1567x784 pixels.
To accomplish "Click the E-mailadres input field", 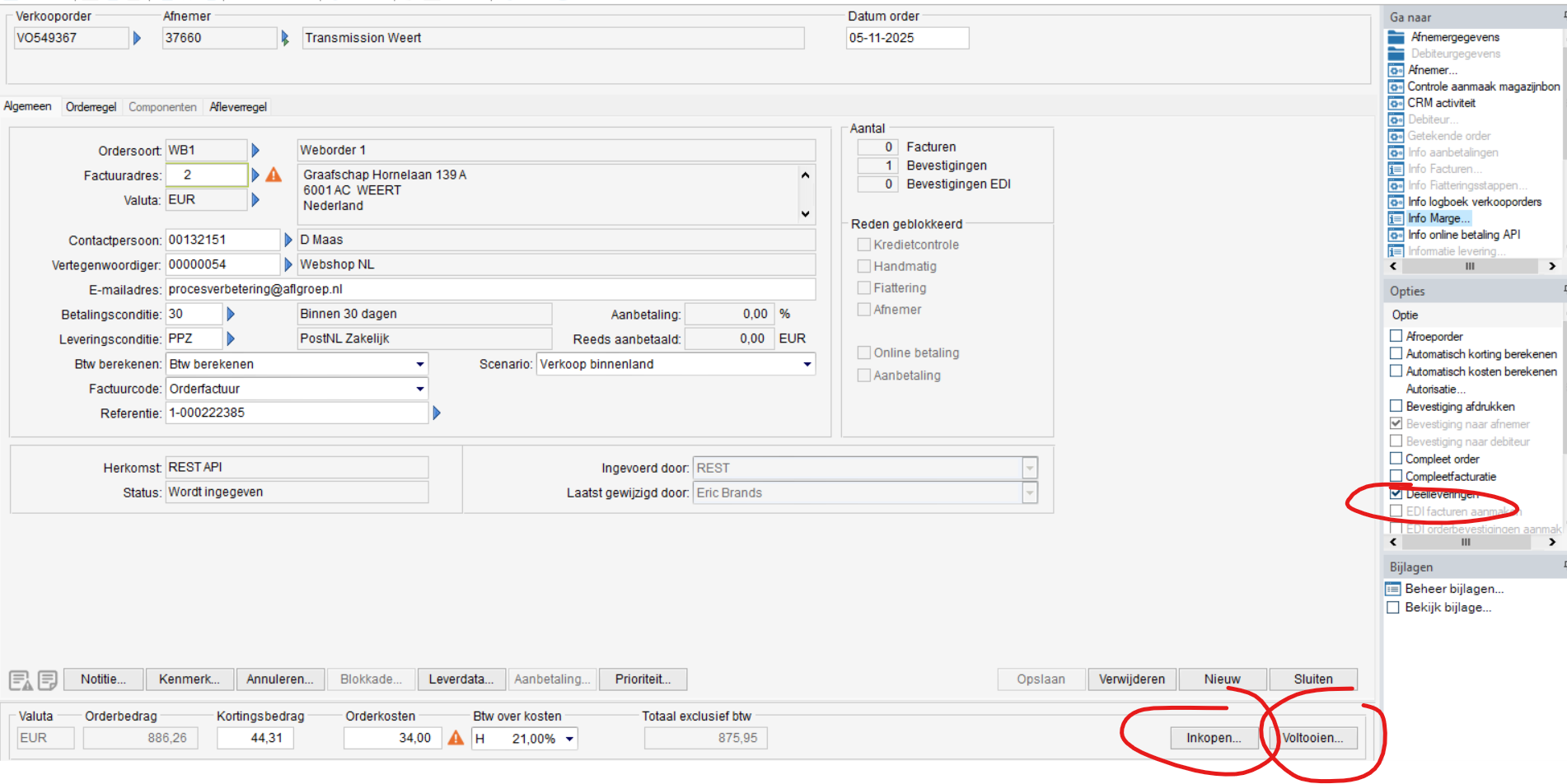I will pos(490,289).
